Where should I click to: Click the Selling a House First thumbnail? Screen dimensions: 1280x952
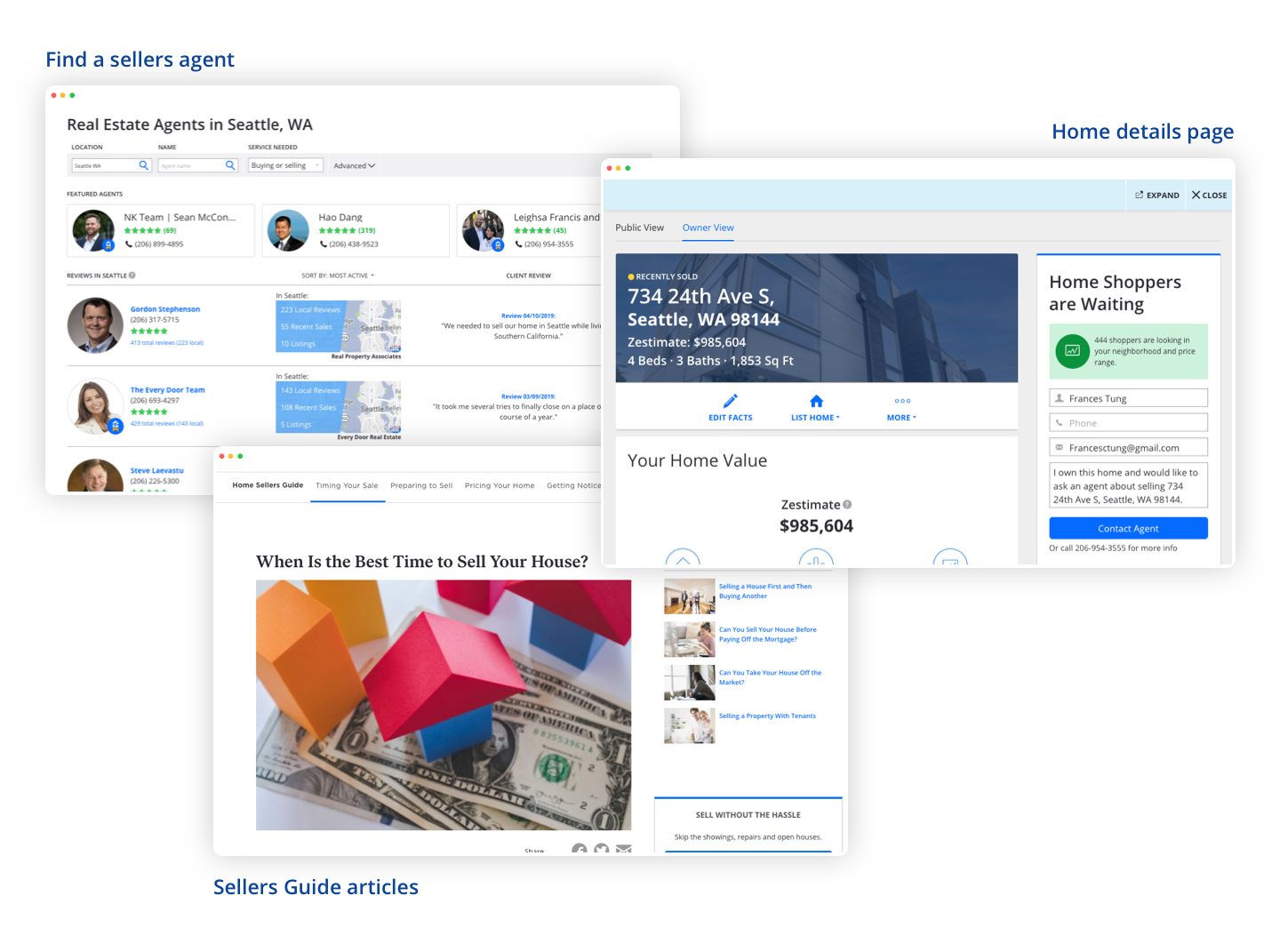pyautogui.click(x=690, y=596)
